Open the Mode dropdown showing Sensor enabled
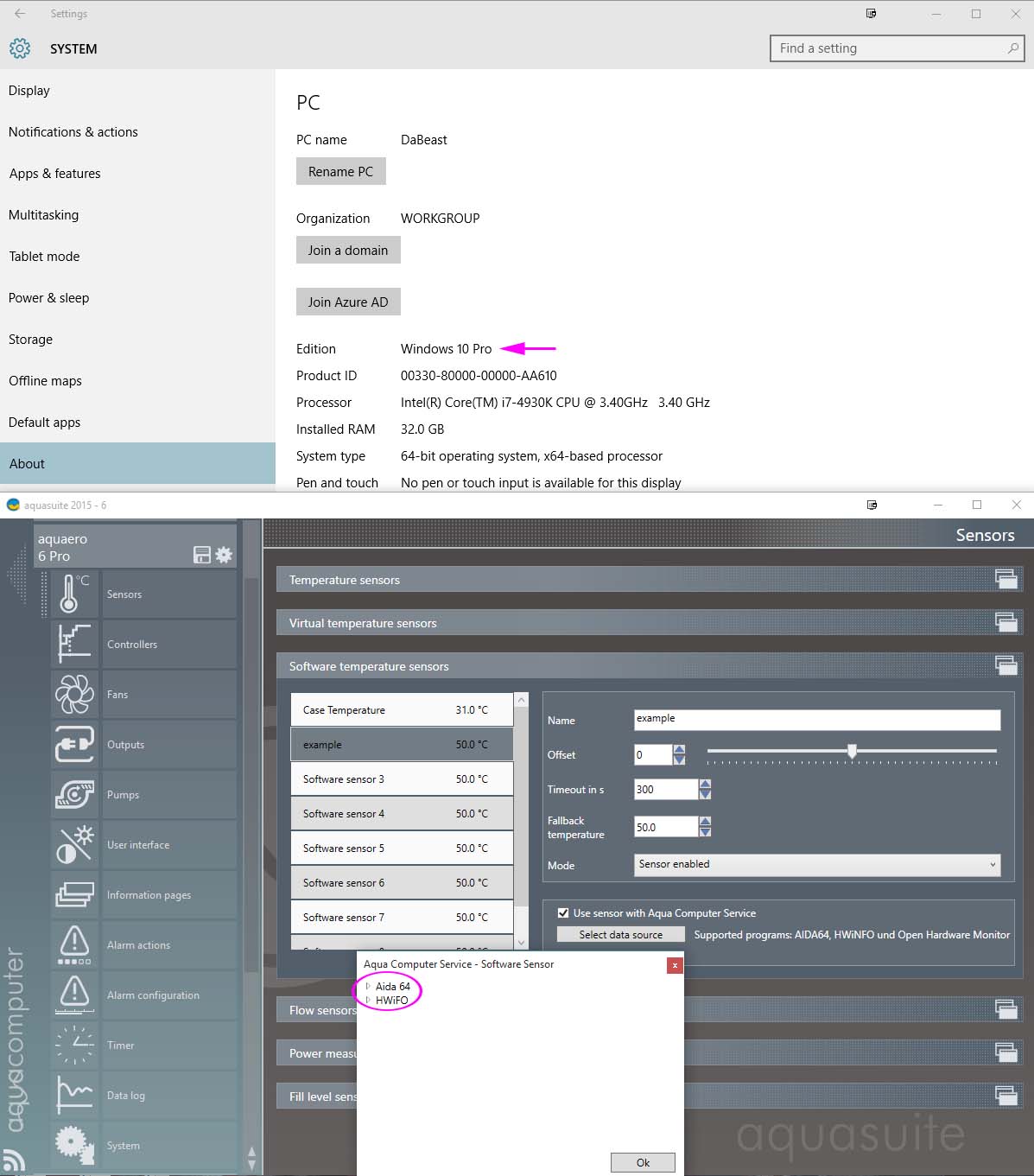This screenshot has height=1176, width=1034. (816, 864)
